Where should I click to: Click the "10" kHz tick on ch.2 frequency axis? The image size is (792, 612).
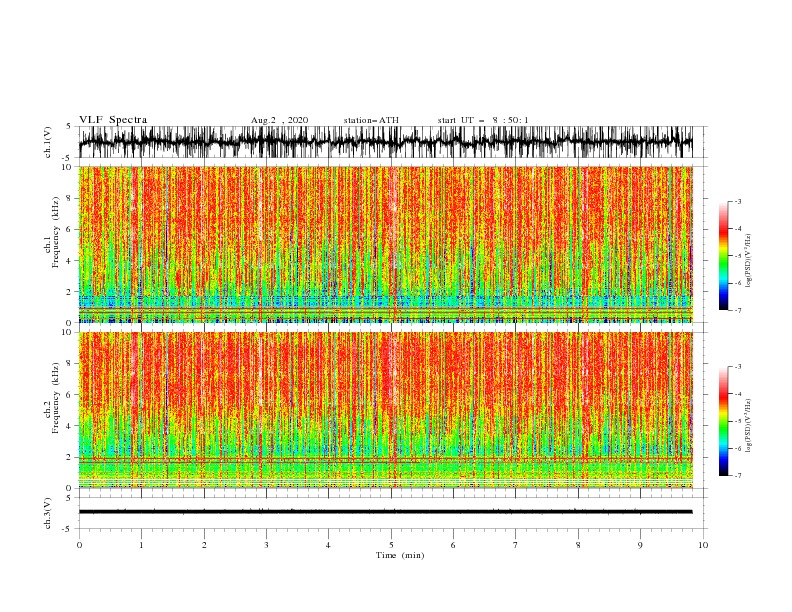pyautogui.click(x=68, y=332)
